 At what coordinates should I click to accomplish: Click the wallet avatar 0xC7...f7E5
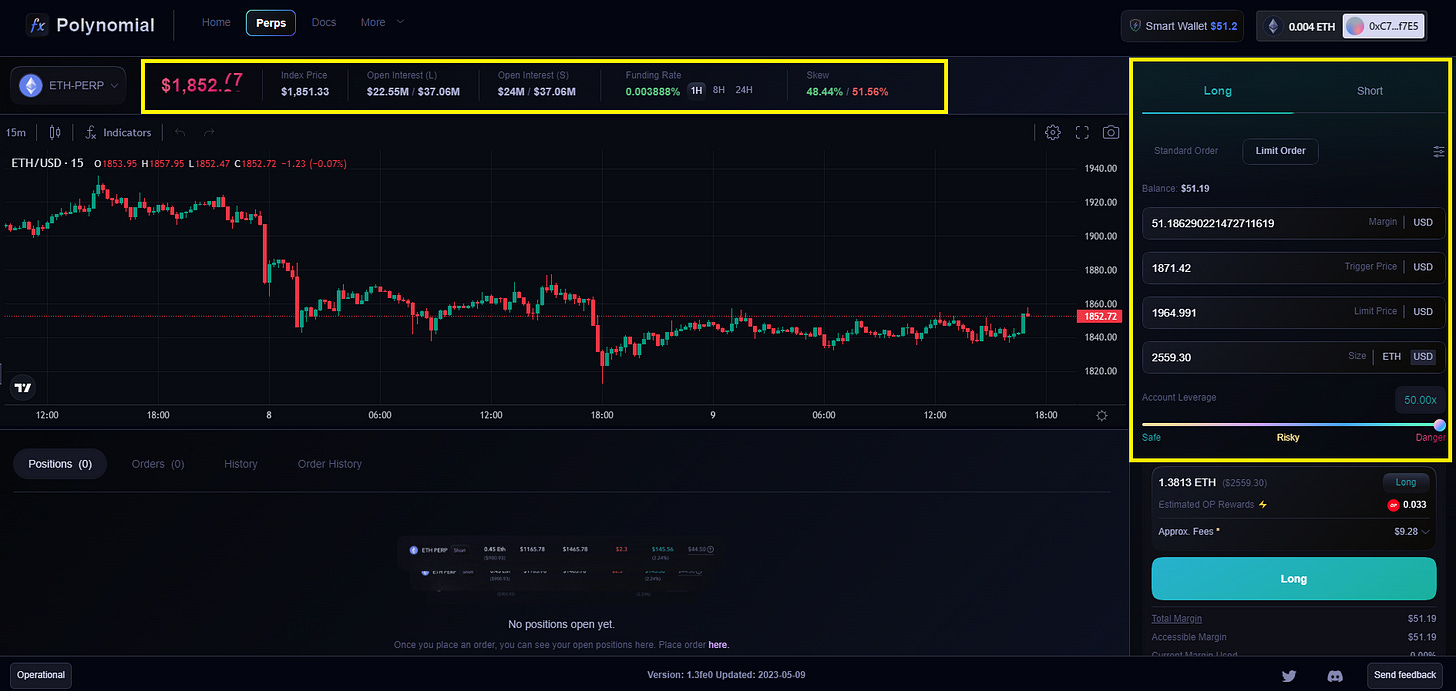tap(1356, 27)
